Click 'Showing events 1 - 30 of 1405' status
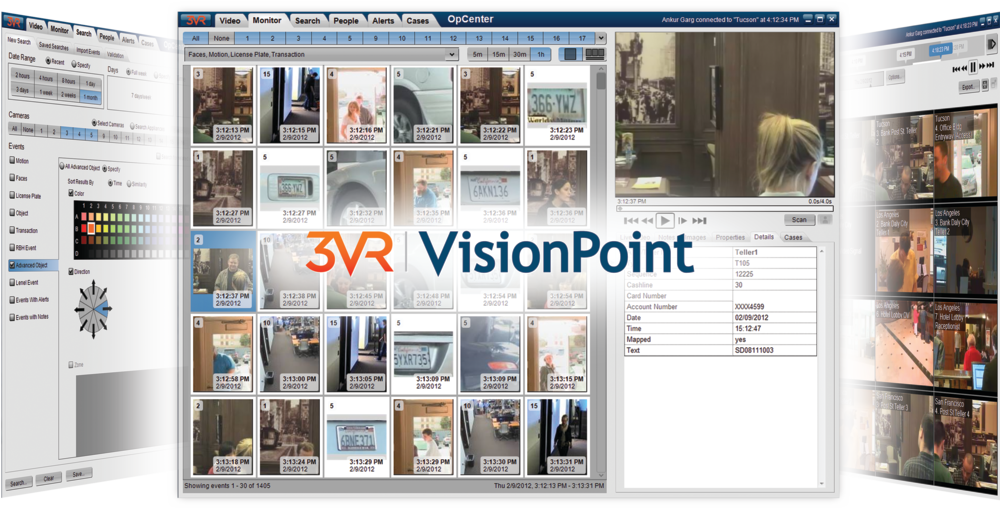This screenshot has height=516, width=1000. 227,485
